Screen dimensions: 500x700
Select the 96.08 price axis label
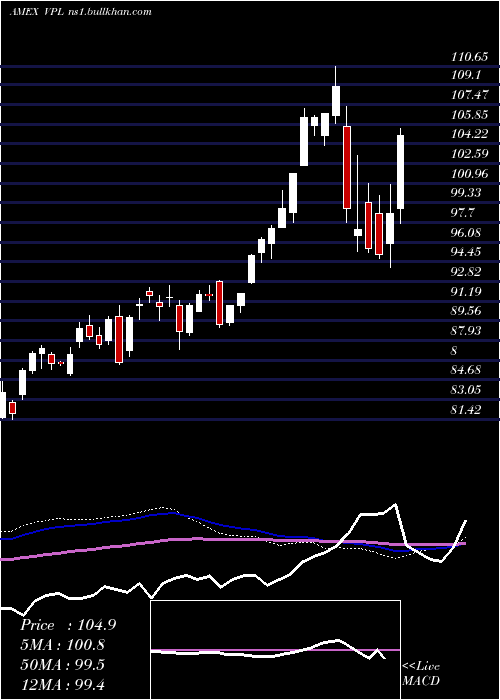[466, 232]
